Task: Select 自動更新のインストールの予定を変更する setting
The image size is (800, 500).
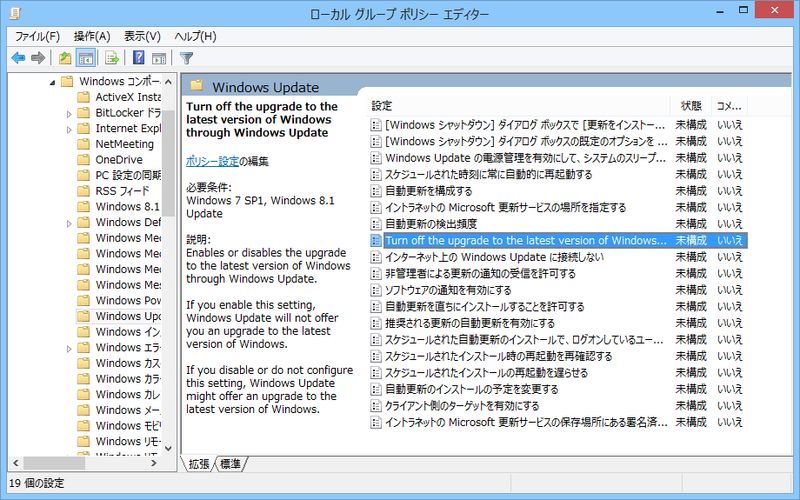Action: 471,389
